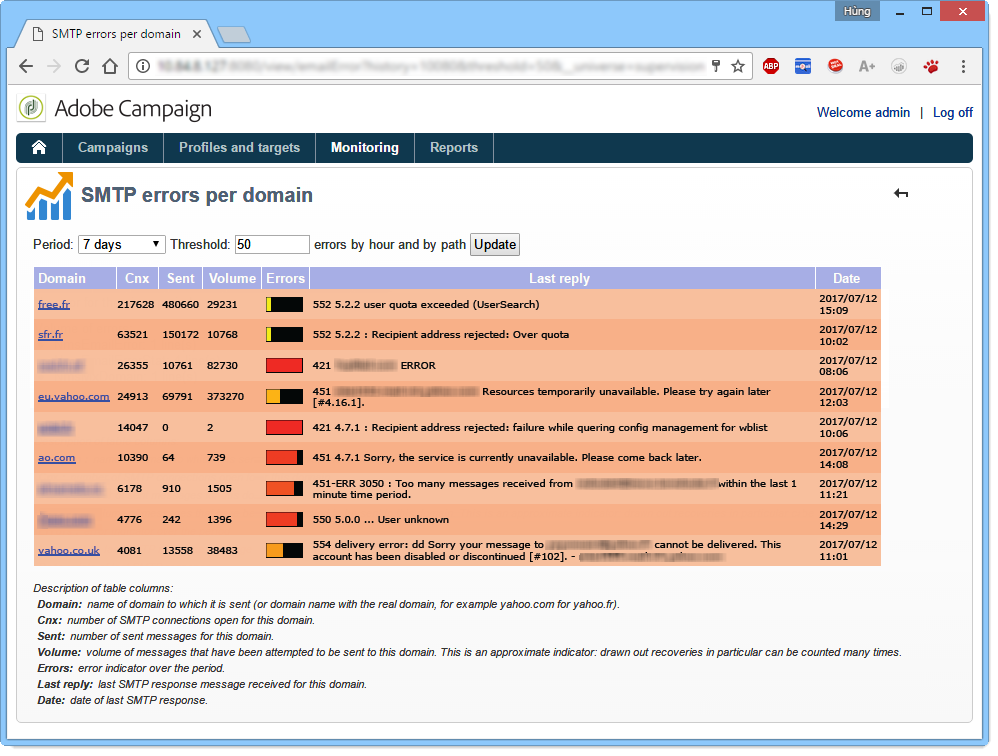Click the Adobe Campaign logo
998x756 pixels.
[31, 108]
